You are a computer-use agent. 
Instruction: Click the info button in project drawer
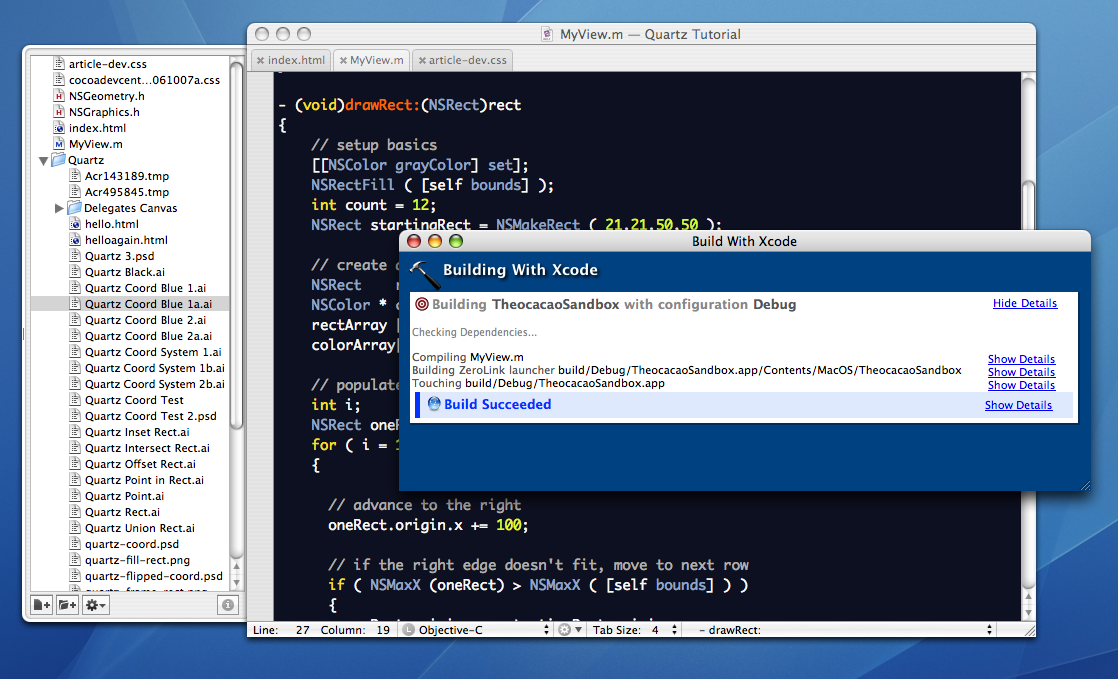click(x=227, y=605)
